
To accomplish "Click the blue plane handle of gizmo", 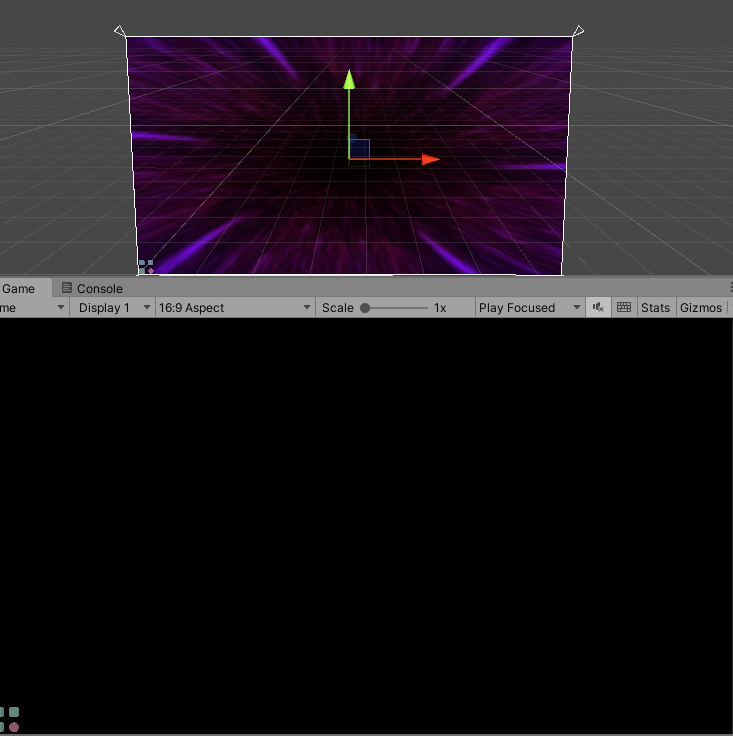I will click(359, 149).
